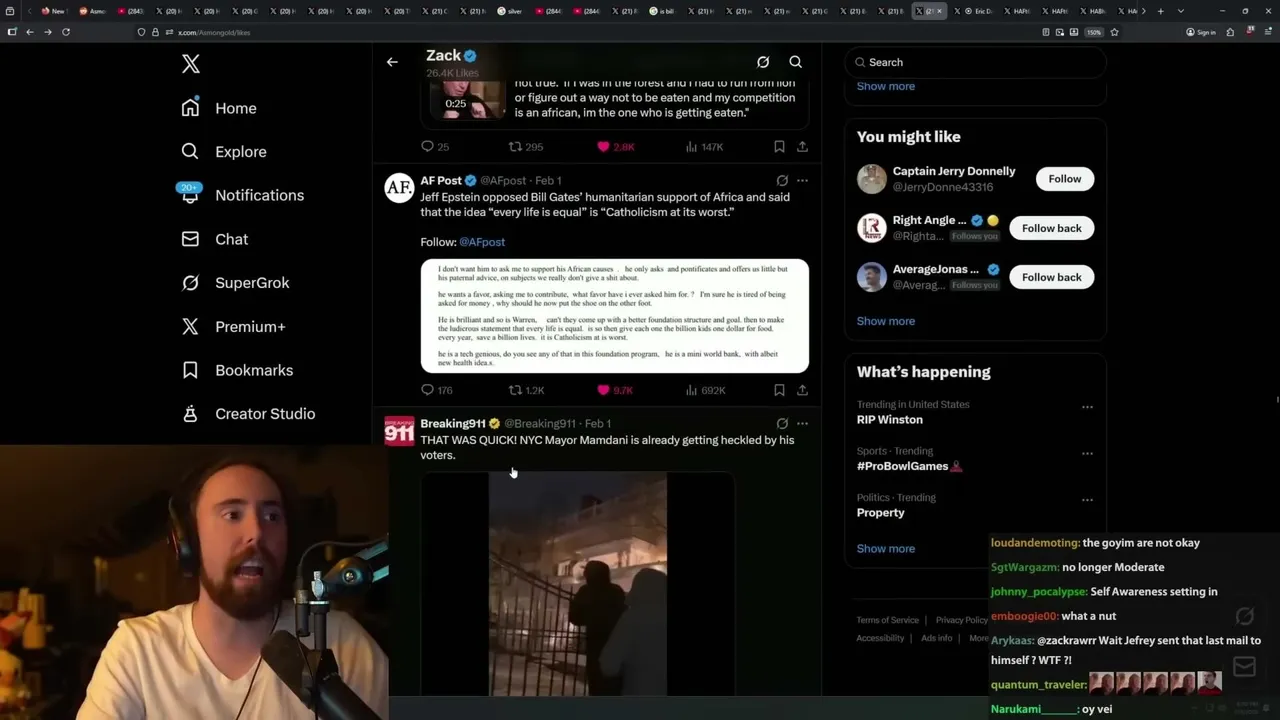Viewport: 1280px width, 720px height.
Task: Reply to the tweet with 25 replies
Action: 435,147
